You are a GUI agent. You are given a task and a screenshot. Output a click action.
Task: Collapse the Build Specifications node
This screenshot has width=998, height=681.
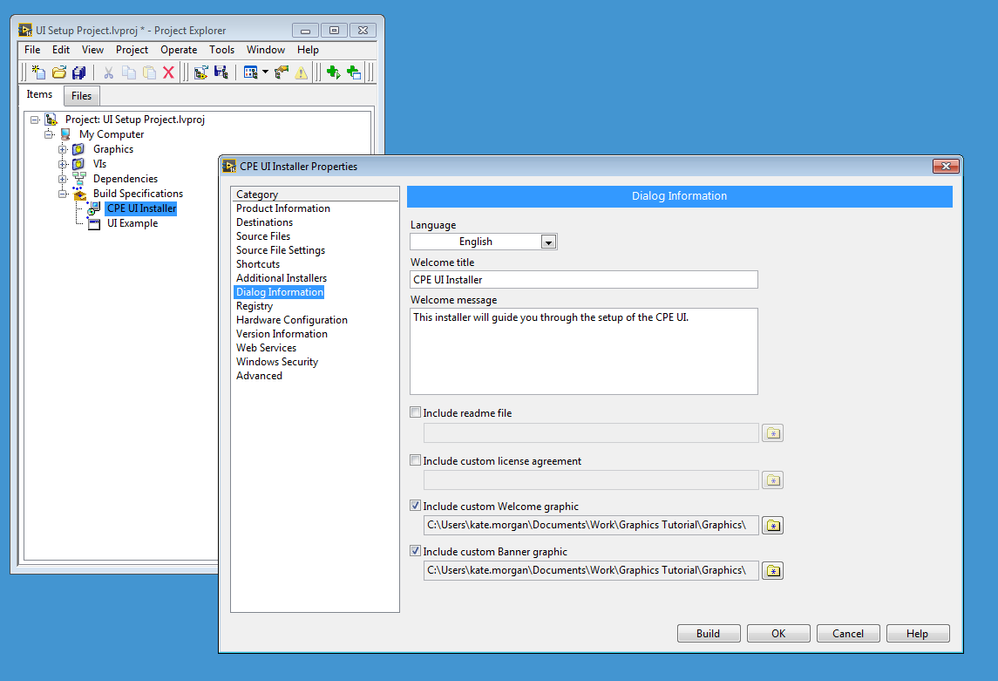[64, 193]
